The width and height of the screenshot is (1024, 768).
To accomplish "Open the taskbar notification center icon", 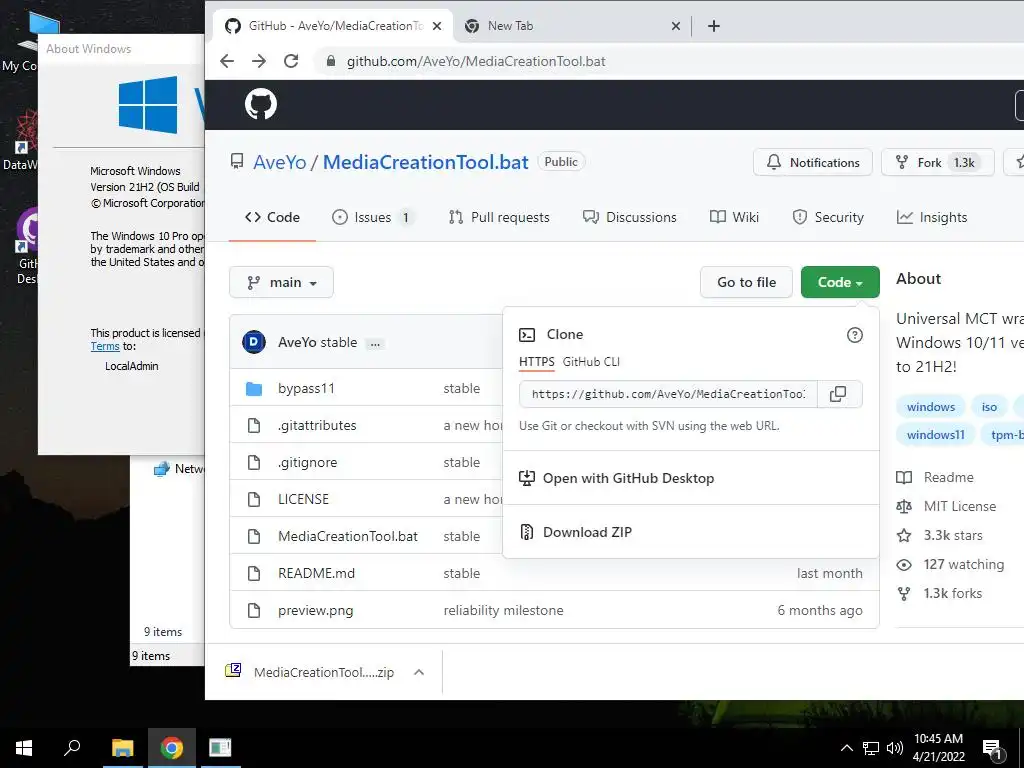I will point(993,748).
